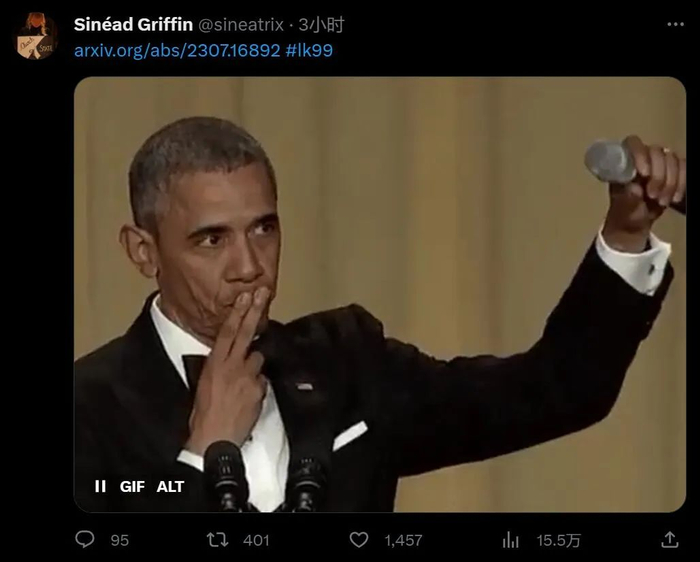Click the GIF badge label
Screen dimensions: 700x562
[x=132, y=487]
